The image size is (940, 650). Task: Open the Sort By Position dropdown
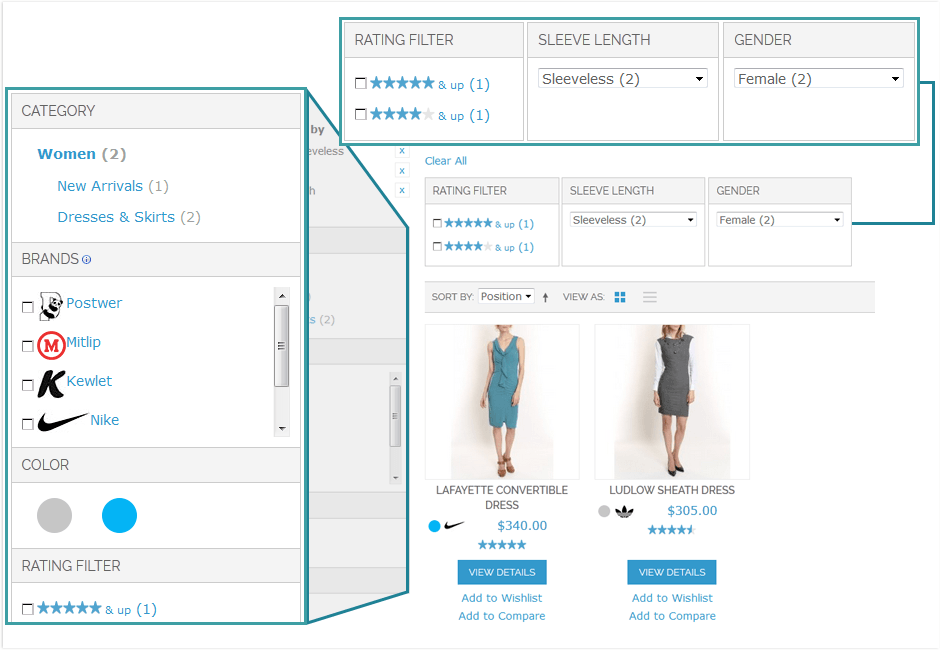coord(506,296)
